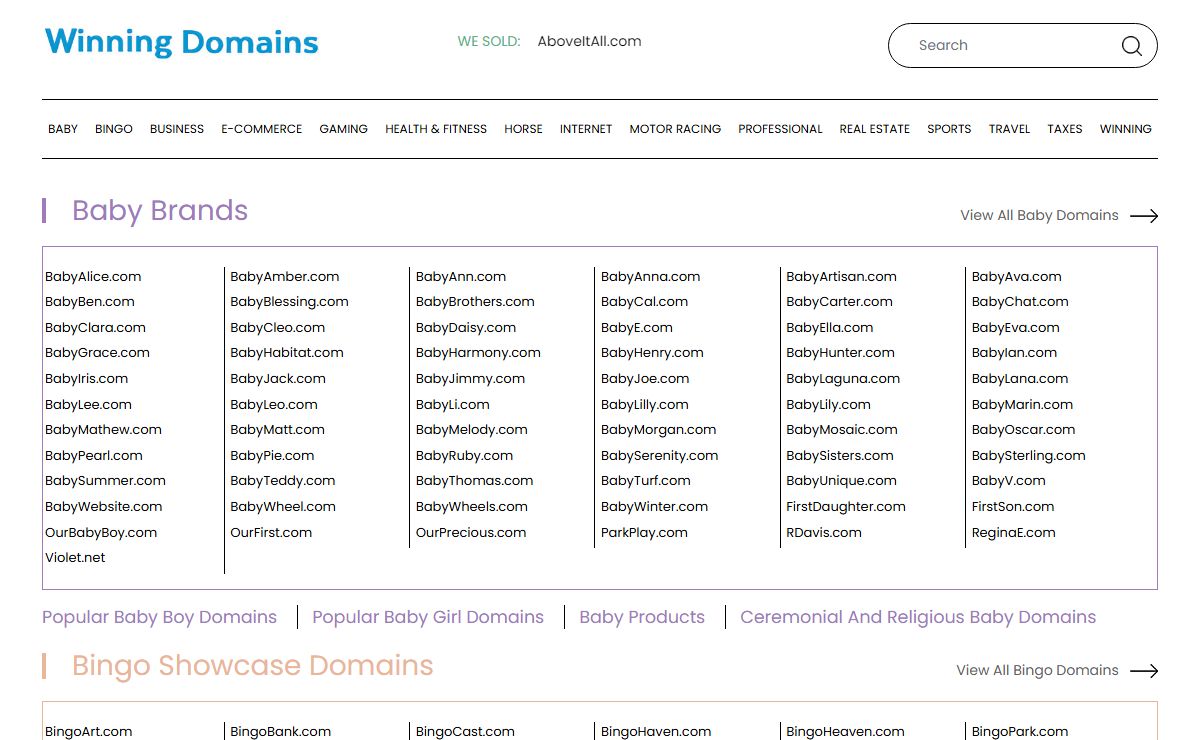Follow the View All Baby Domains link

(x=1039, y=216)
